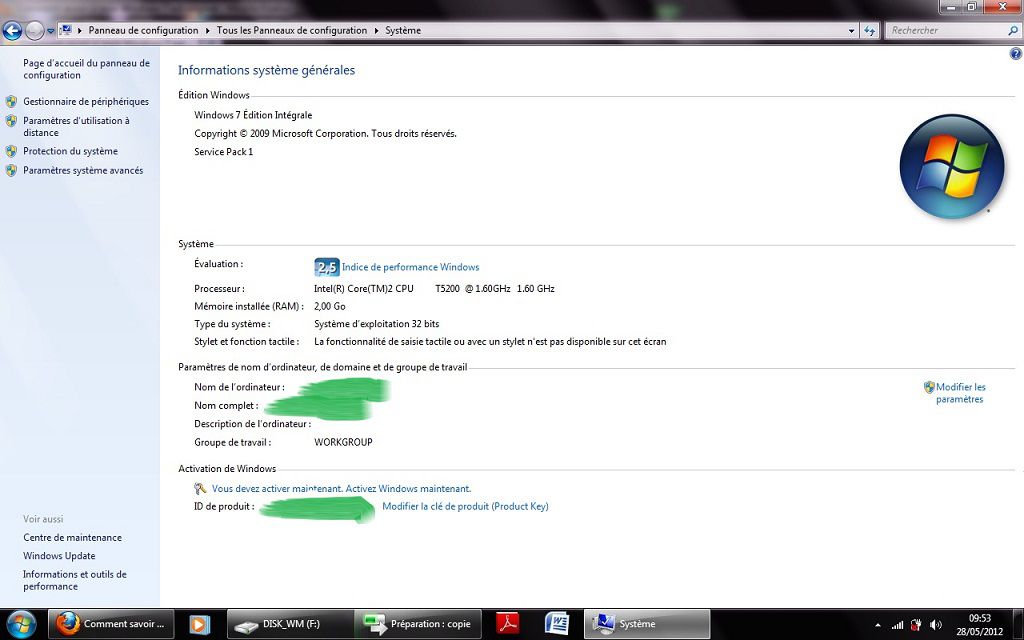Open Microsoft Word taskbar icon
The height and width of the screenshot is (640, 1024).
pyautogui.click(x=557, y=624)
